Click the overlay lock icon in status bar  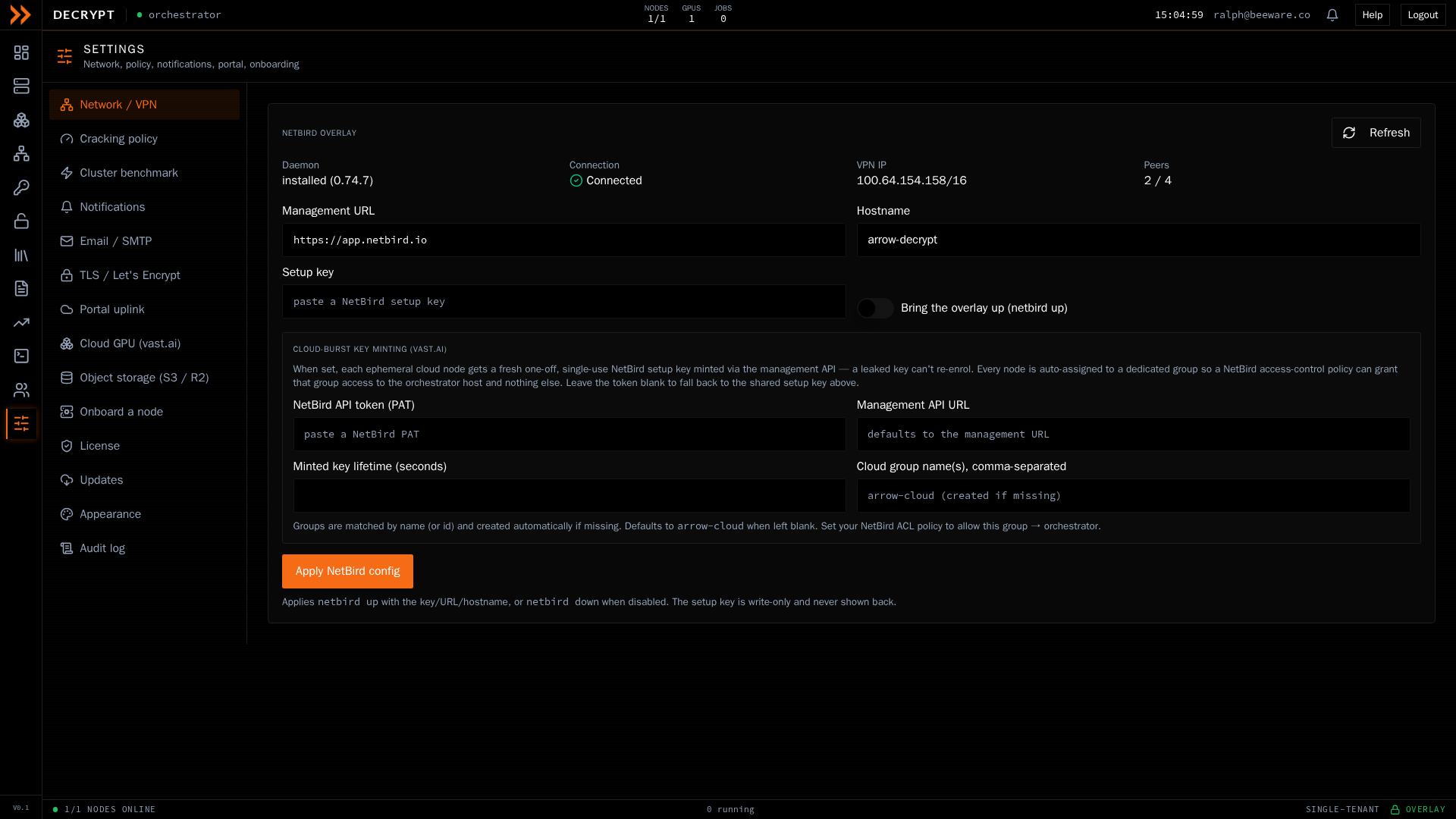pyautogui.click(x=1395, y=809)
